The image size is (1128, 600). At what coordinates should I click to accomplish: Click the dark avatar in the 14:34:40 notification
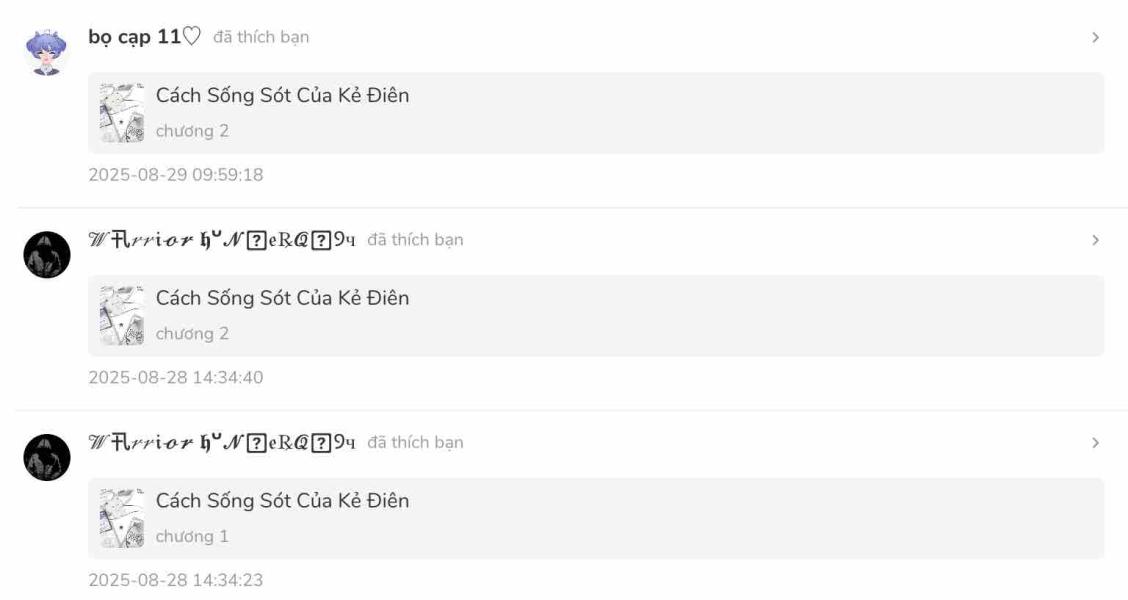pyautogui.click(x=47, y=255)
